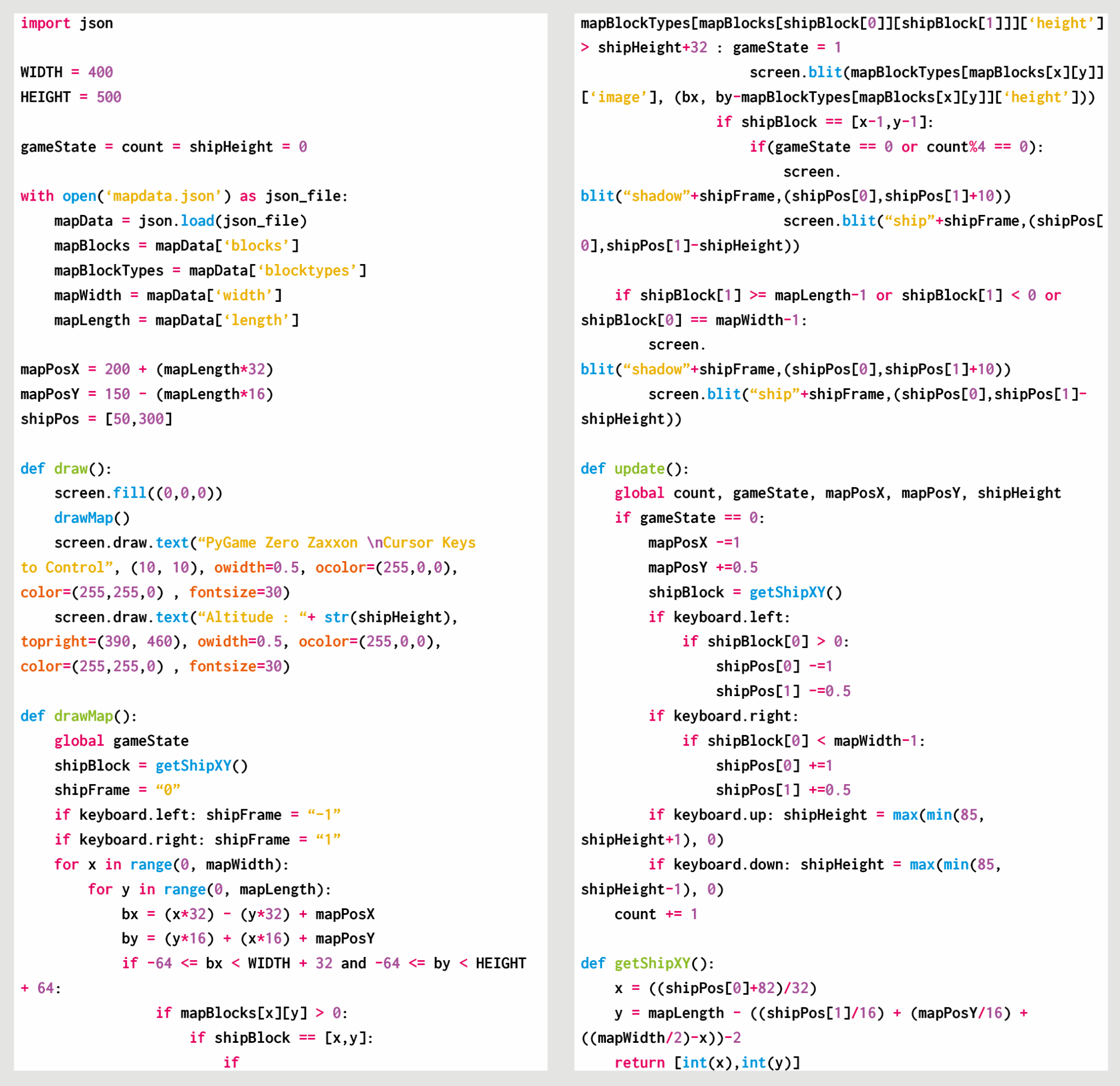Click the 'global gameState' line
This screenshot has height=1086, width=1120.
point(121,741)
